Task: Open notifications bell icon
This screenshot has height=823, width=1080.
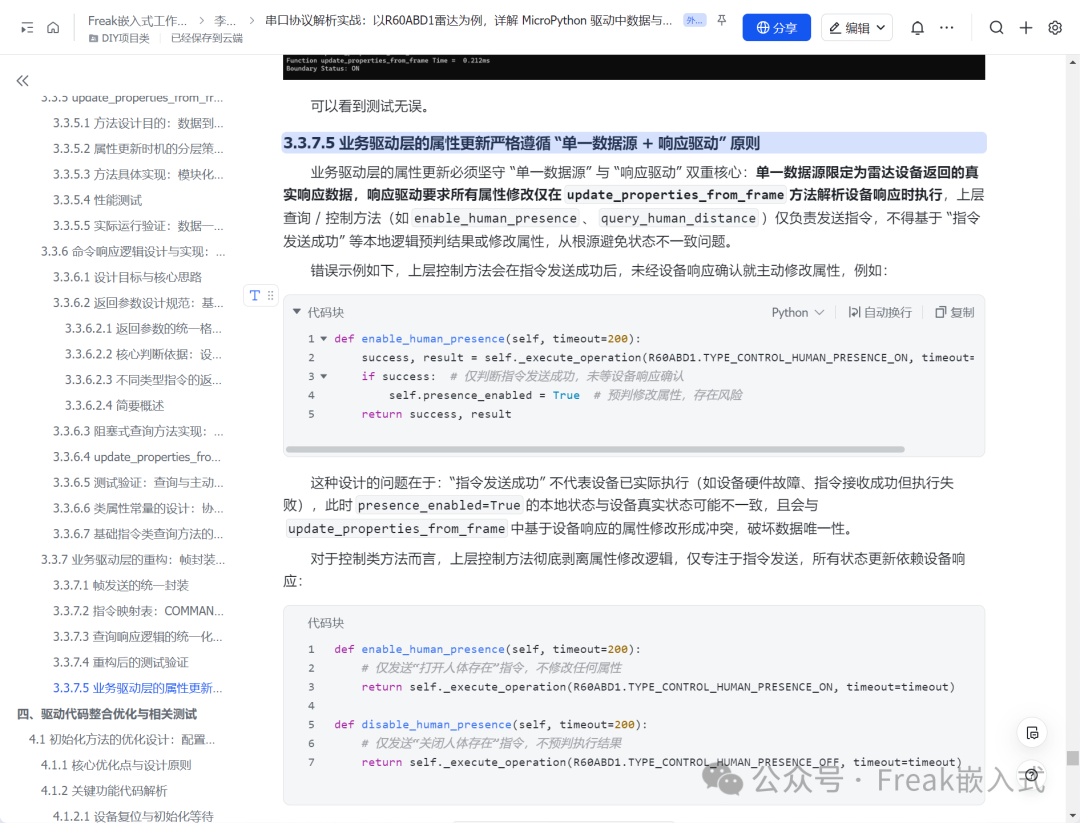Action: point(917,28)
